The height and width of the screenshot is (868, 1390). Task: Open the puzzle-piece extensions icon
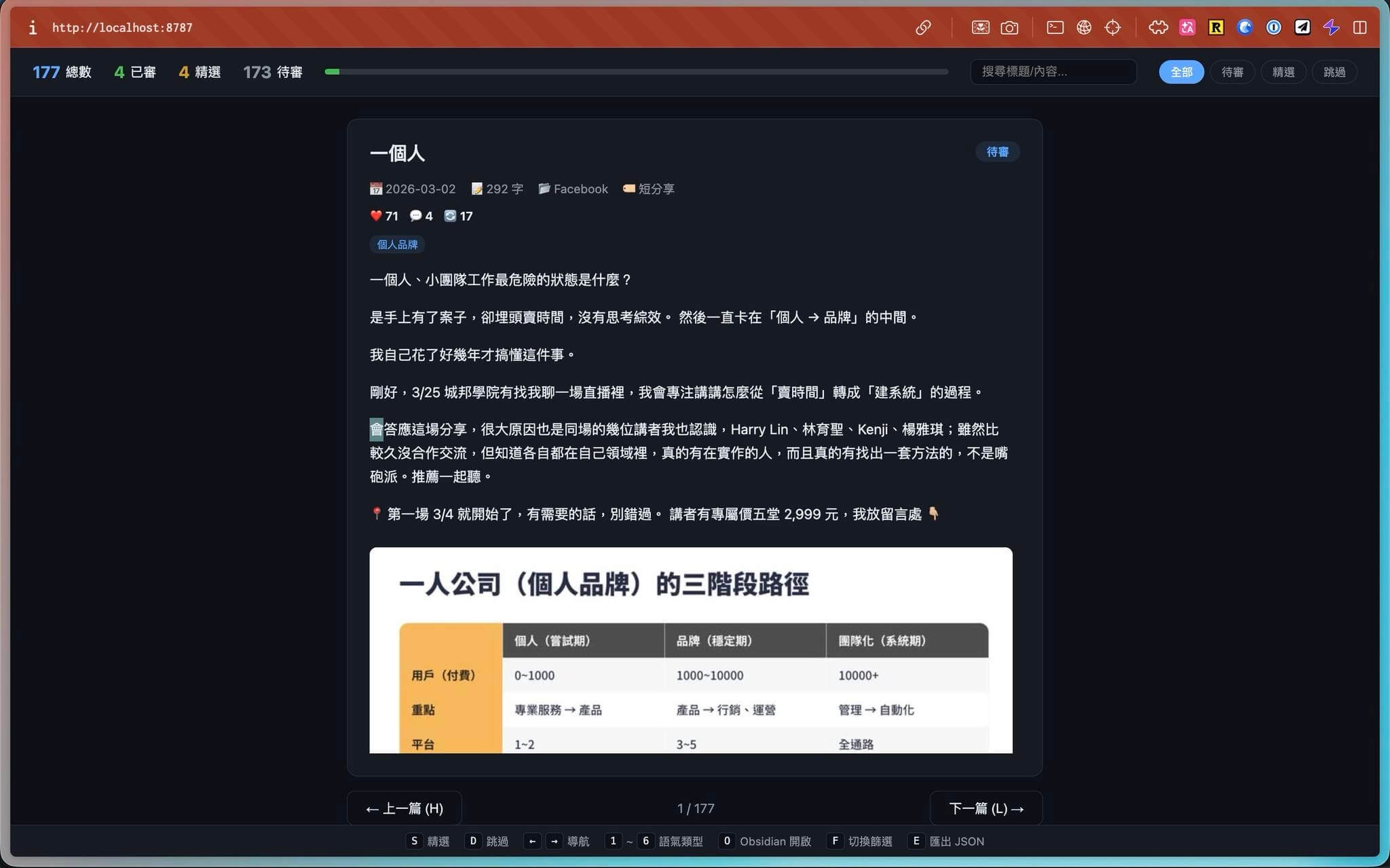pos(1158,28)
